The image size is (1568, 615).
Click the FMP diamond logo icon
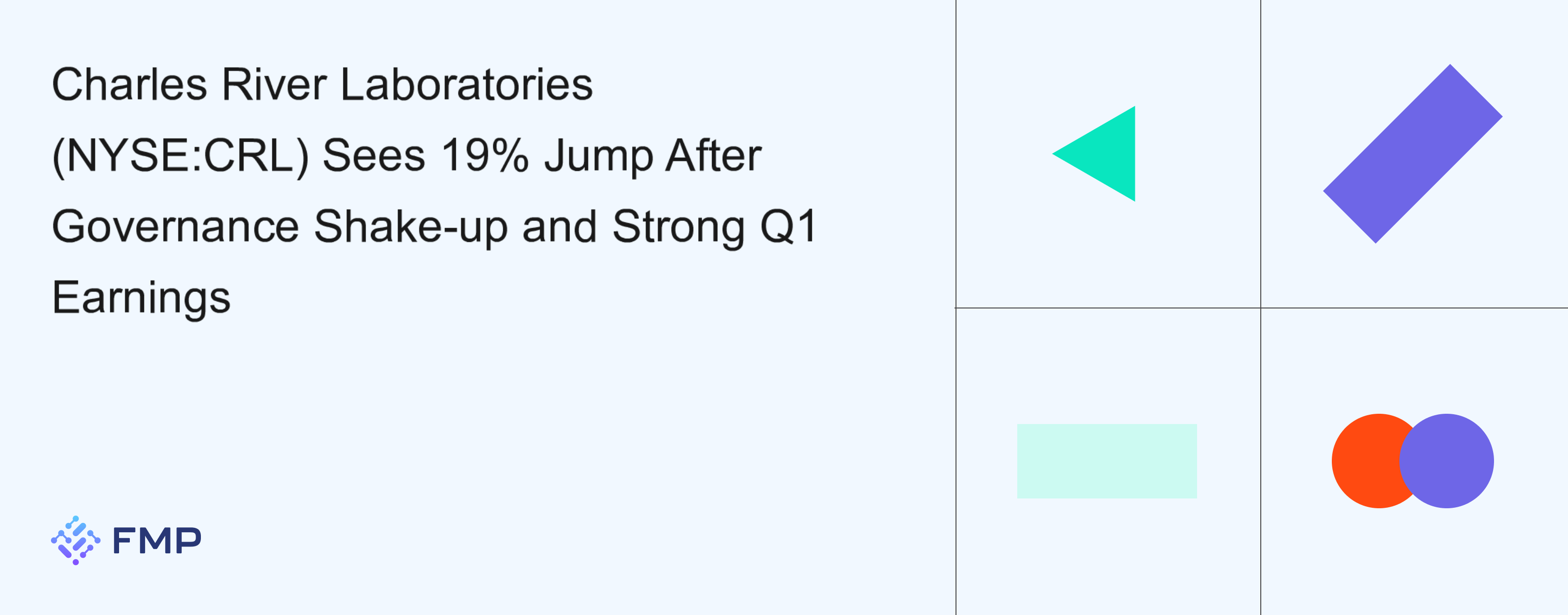[75, 540]
